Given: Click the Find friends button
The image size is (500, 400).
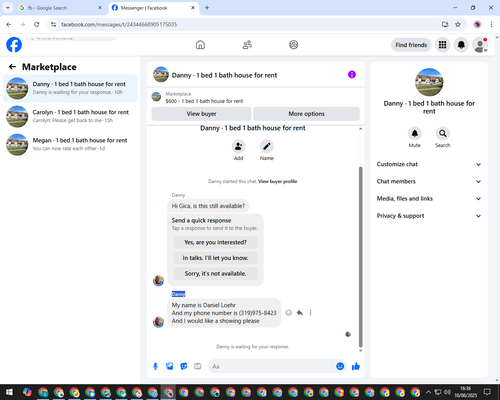Looking at the screenshot, I should [411, 45].
